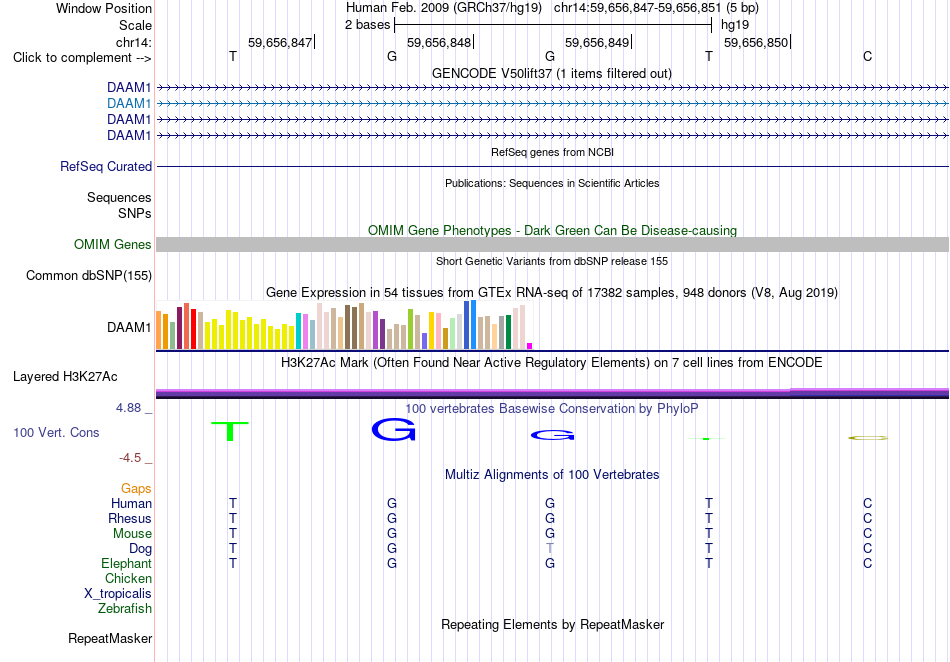The image size is (950, 662).
Task: Click the Rhesus species label
Action: 130,519
